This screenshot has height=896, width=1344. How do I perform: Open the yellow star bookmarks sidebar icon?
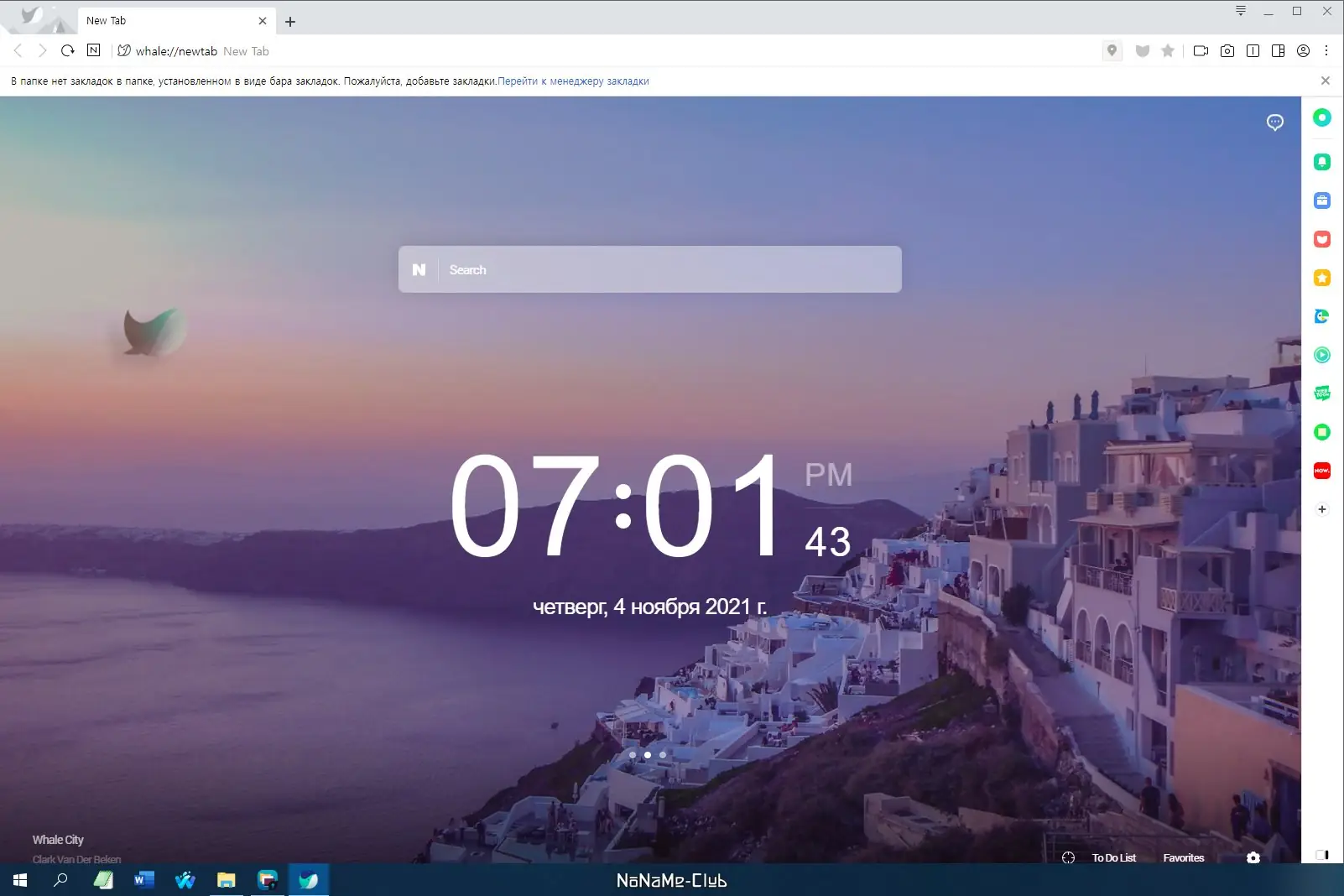[1321, 278]
